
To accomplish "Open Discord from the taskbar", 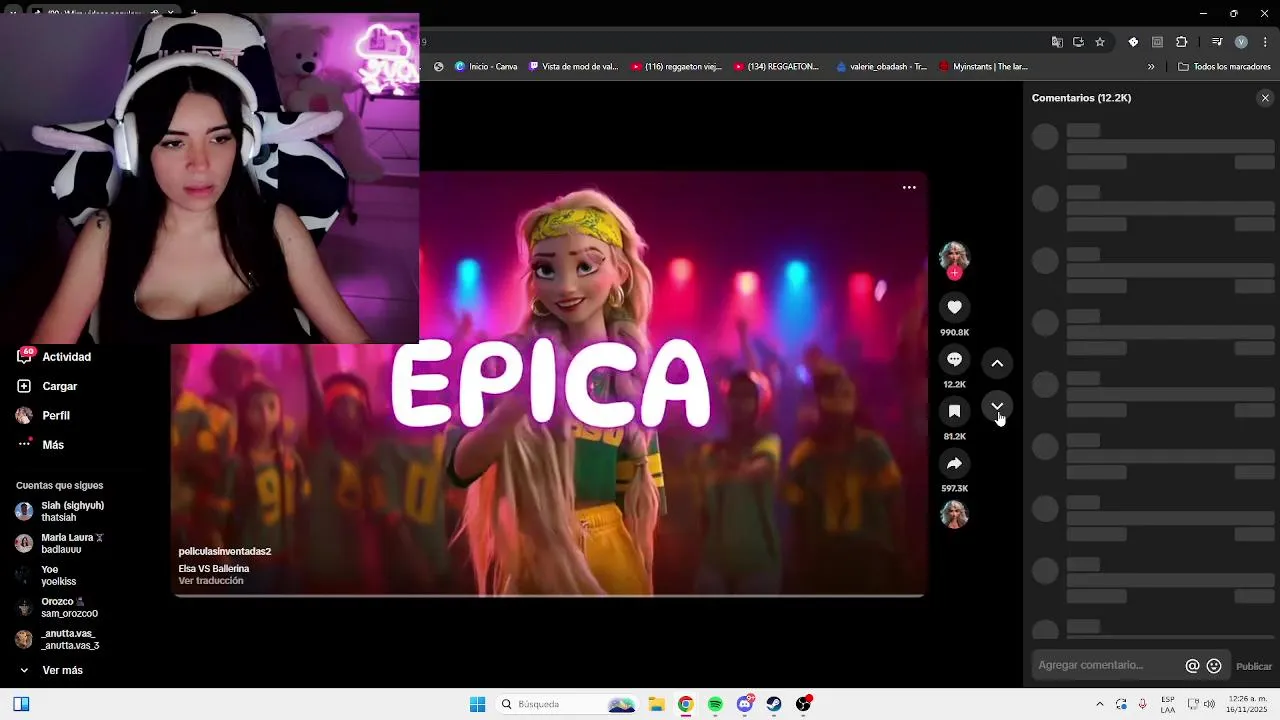I will click(745, 704).
